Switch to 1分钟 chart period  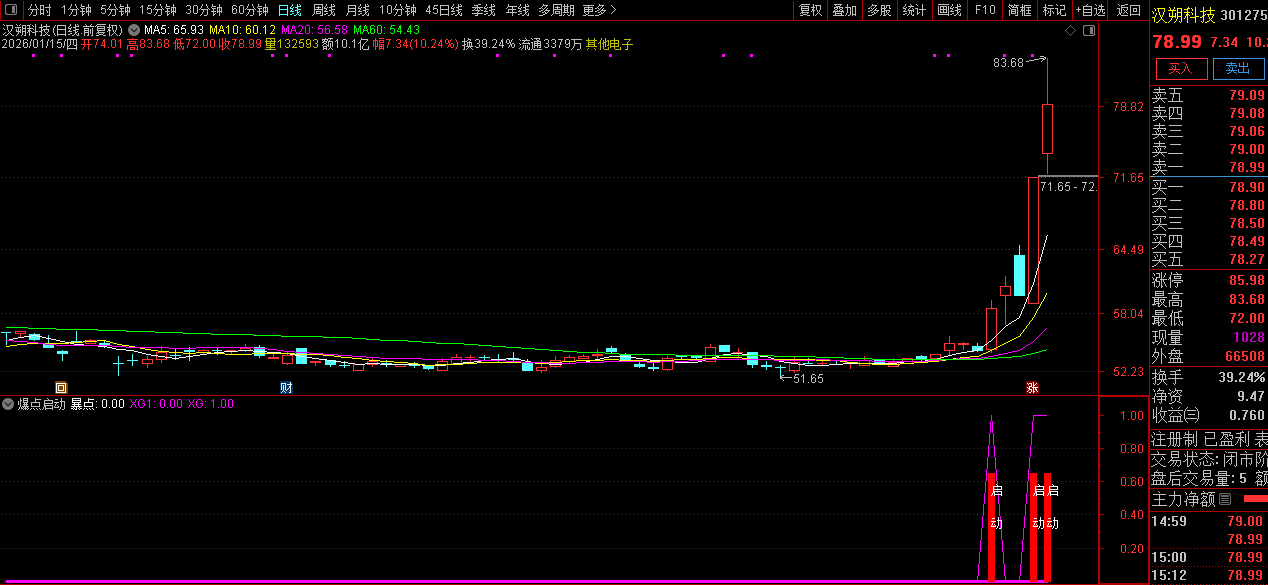pyautogui.click(x=76, y=10)
